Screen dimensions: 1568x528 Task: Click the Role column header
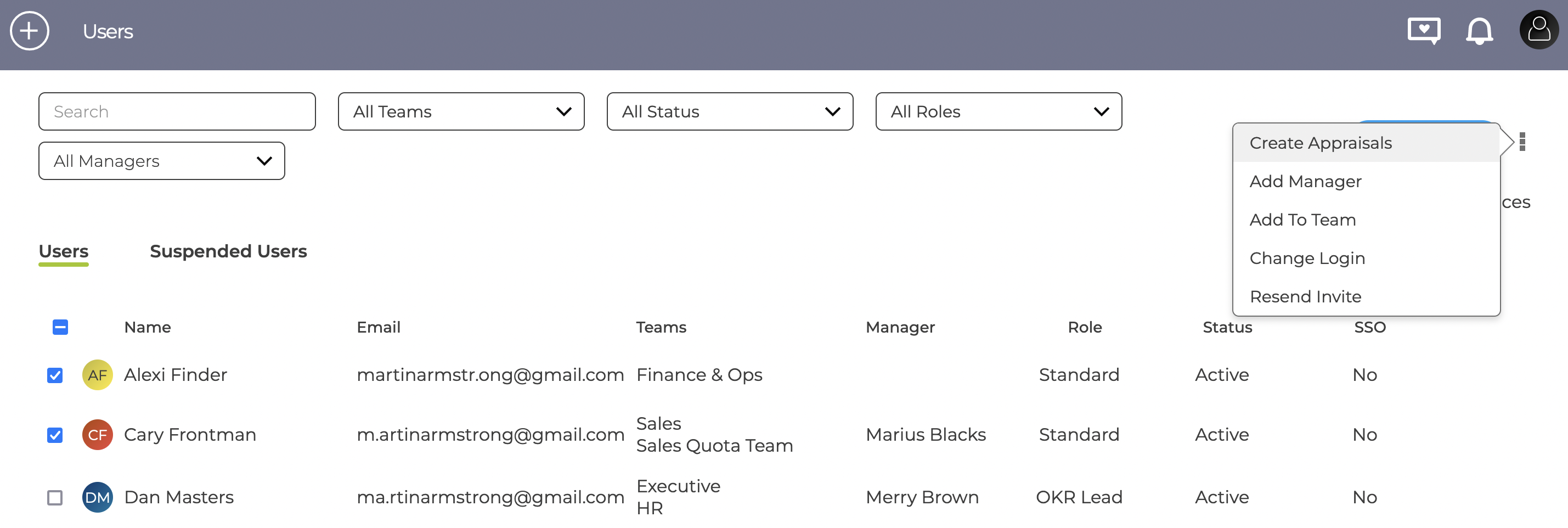pyautogui.click(x=1085, y=328)
